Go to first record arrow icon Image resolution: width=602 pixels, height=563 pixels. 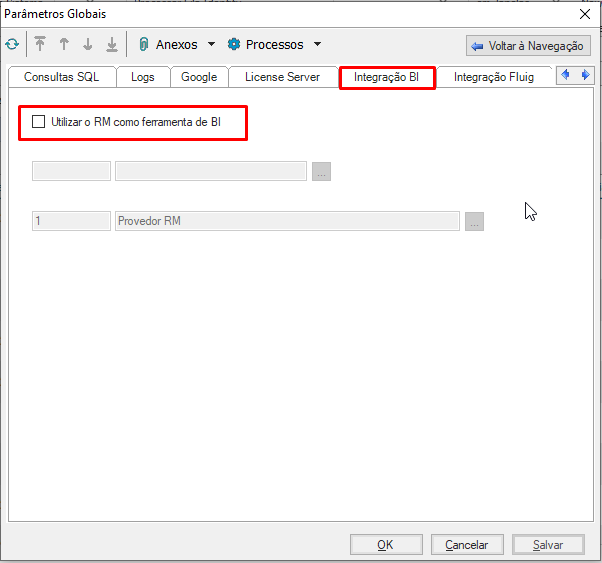[40, 44]
